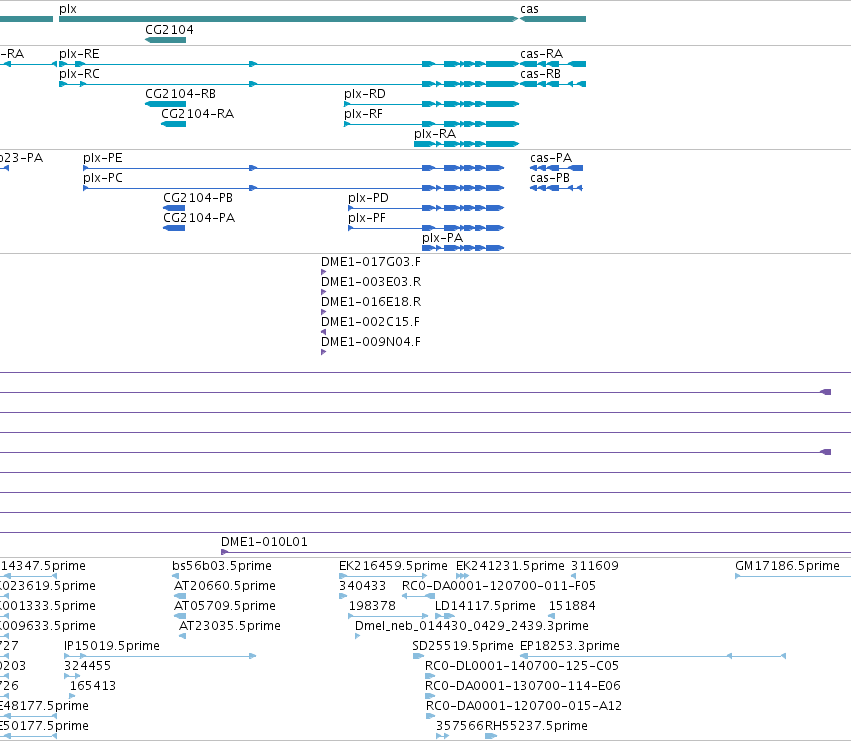Click the AT20660.5prime EST label
The height and width of the screenshot is (741, 851).
click(225, 586)
